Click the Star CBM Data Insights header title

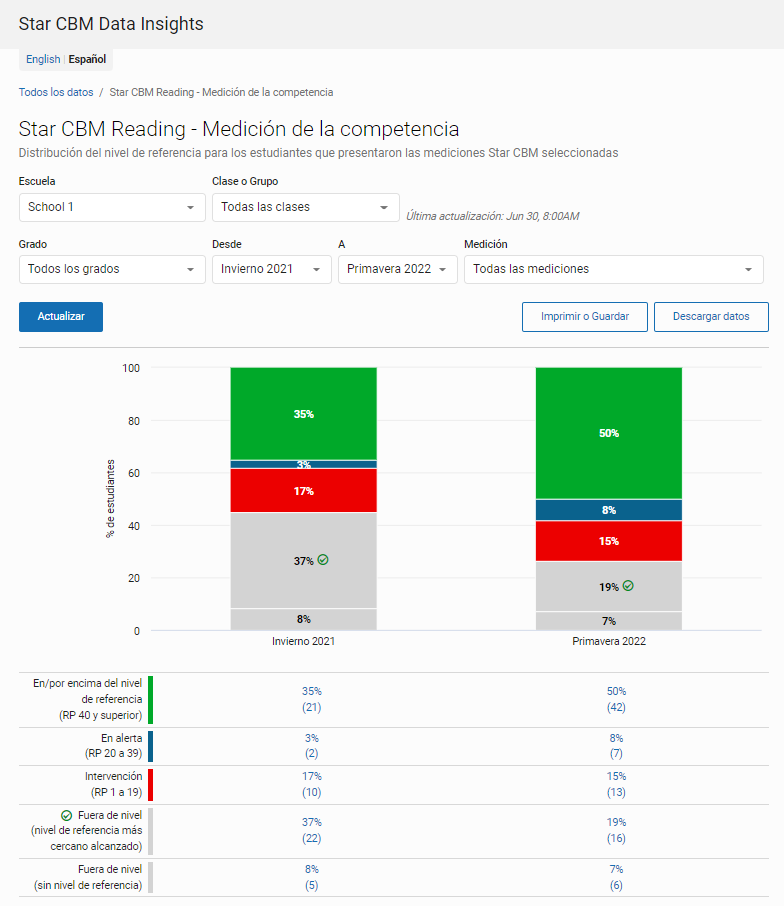111,24
